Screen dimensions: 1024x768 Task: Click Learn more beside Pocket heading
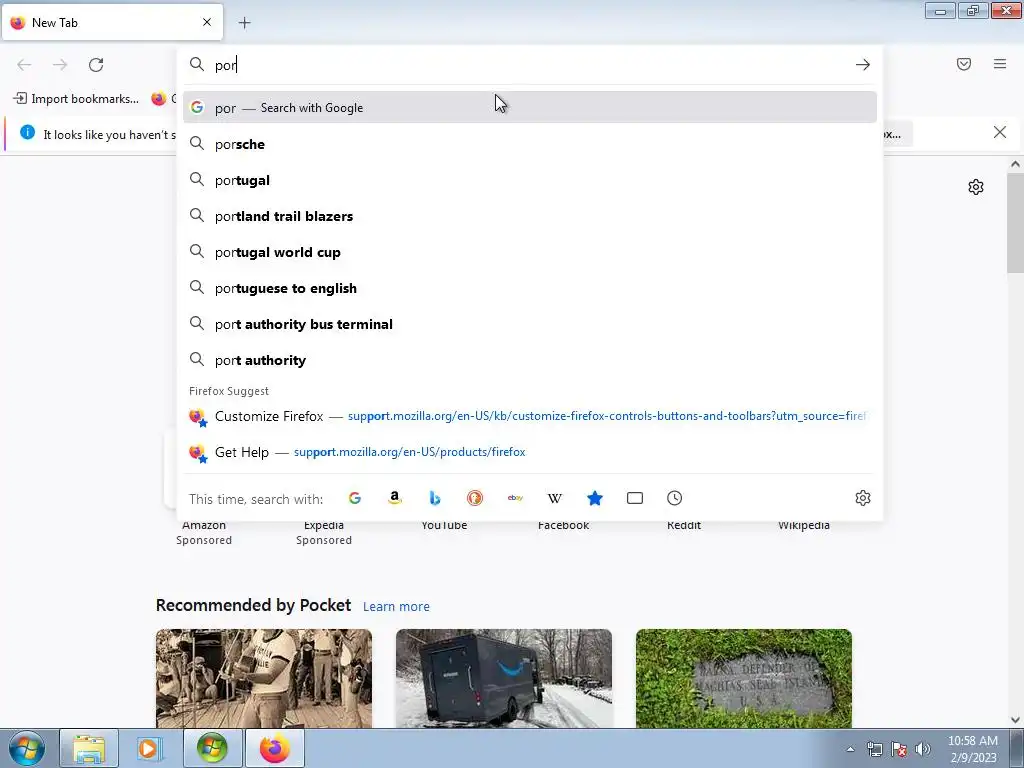pyautogui.click(x=396, y=607)
